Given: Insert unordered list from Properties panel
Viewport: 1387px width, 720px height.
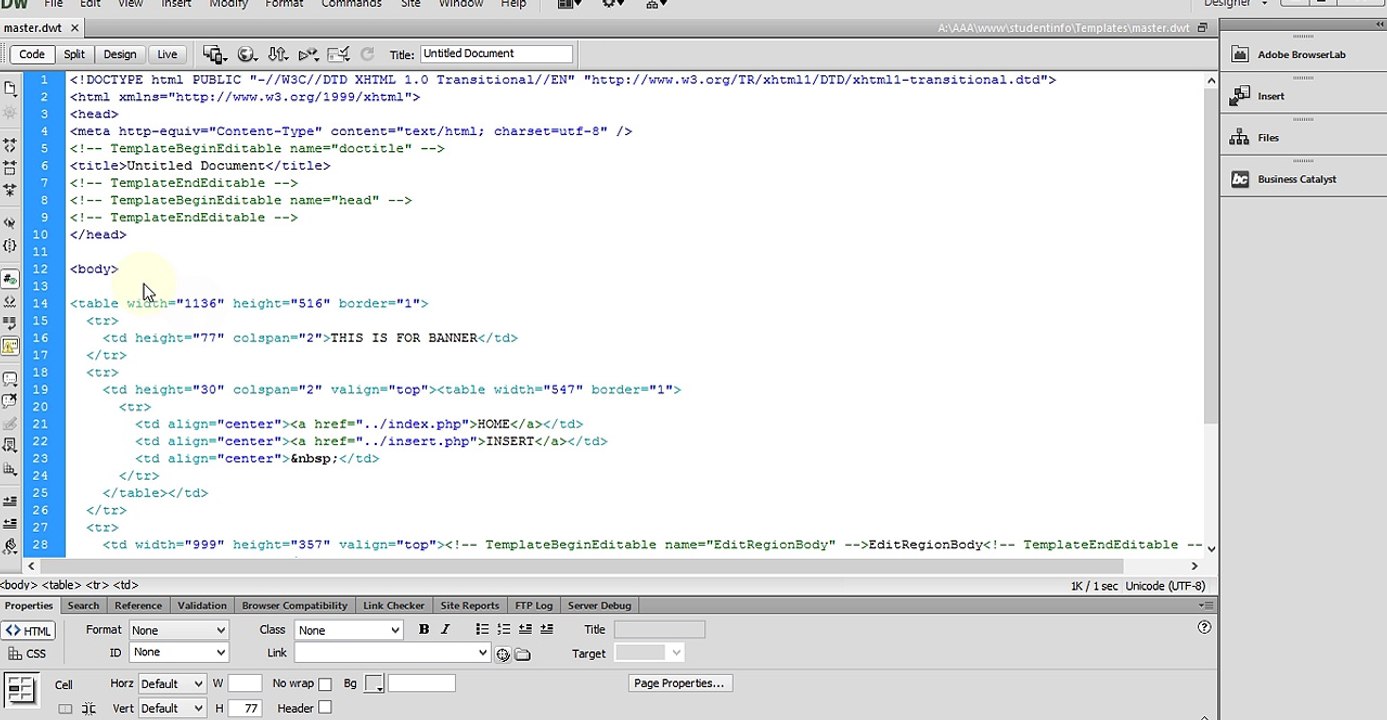Looking at the screenshot, I should click(x=482, y=629).
